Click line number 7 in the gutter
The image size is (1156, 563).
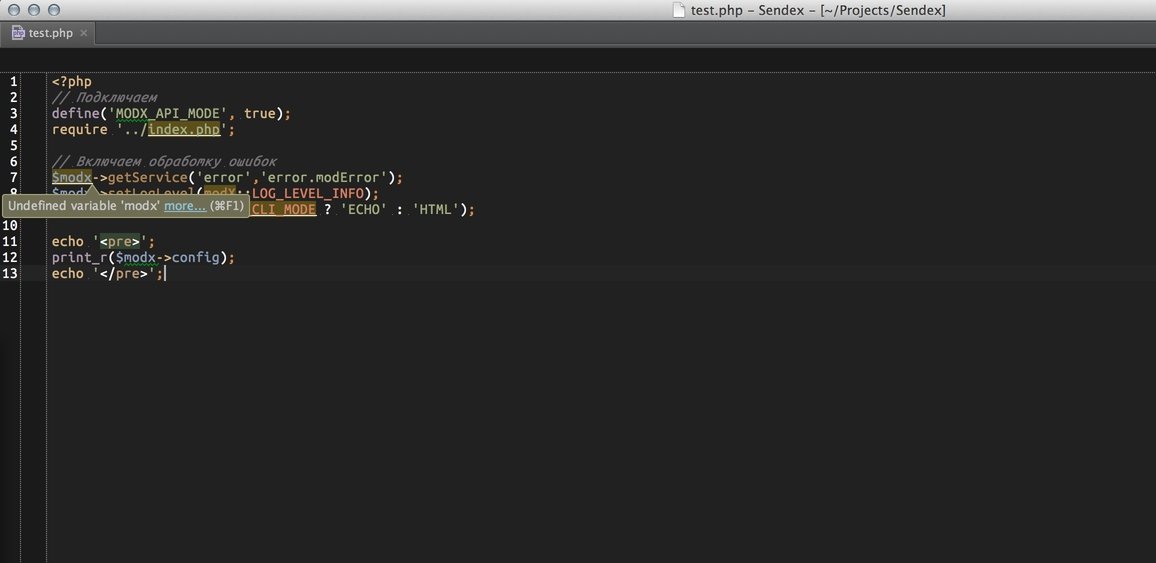click(x=13, y=177)
